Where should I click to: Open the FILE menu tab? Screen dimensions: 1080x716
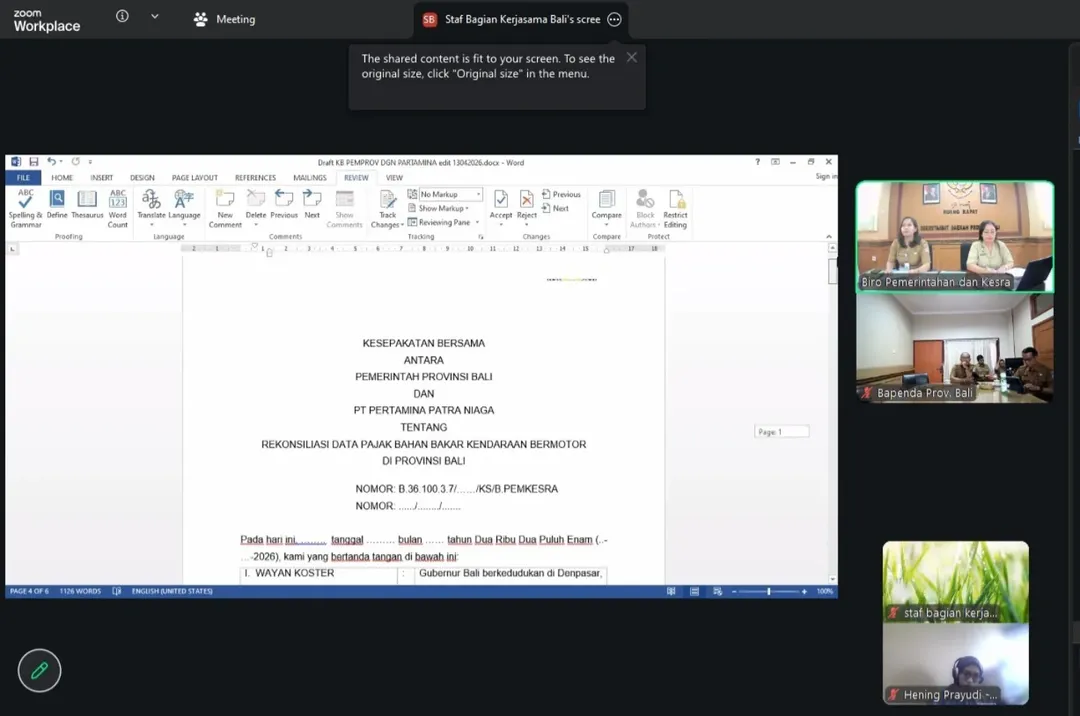point(22,178)
